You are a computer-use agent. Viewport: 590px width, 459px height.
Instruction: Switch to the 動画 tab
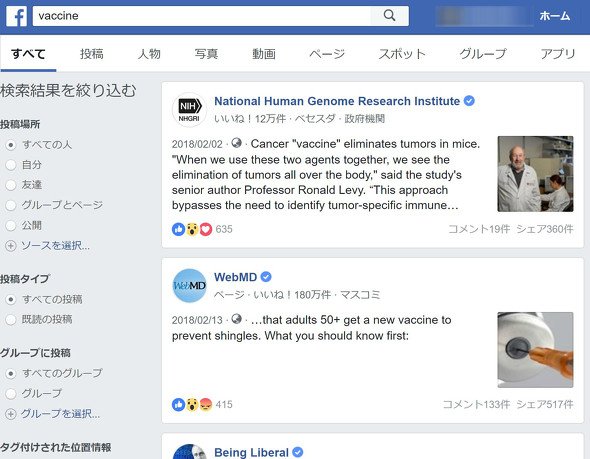263,54
